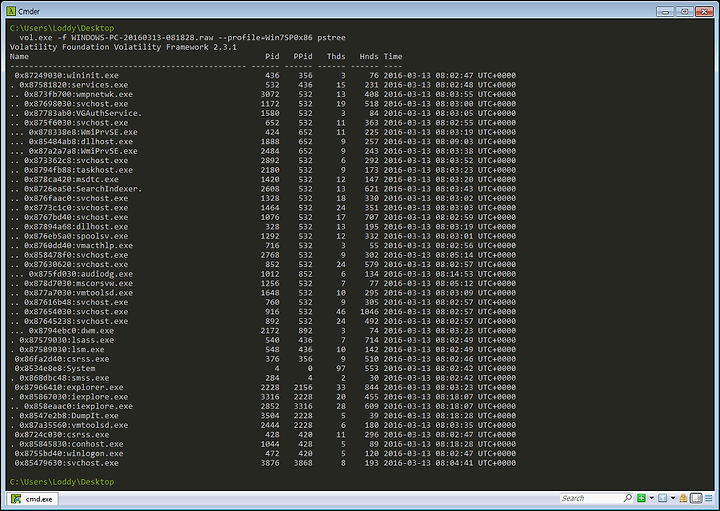Click the Thds column header

336,56
